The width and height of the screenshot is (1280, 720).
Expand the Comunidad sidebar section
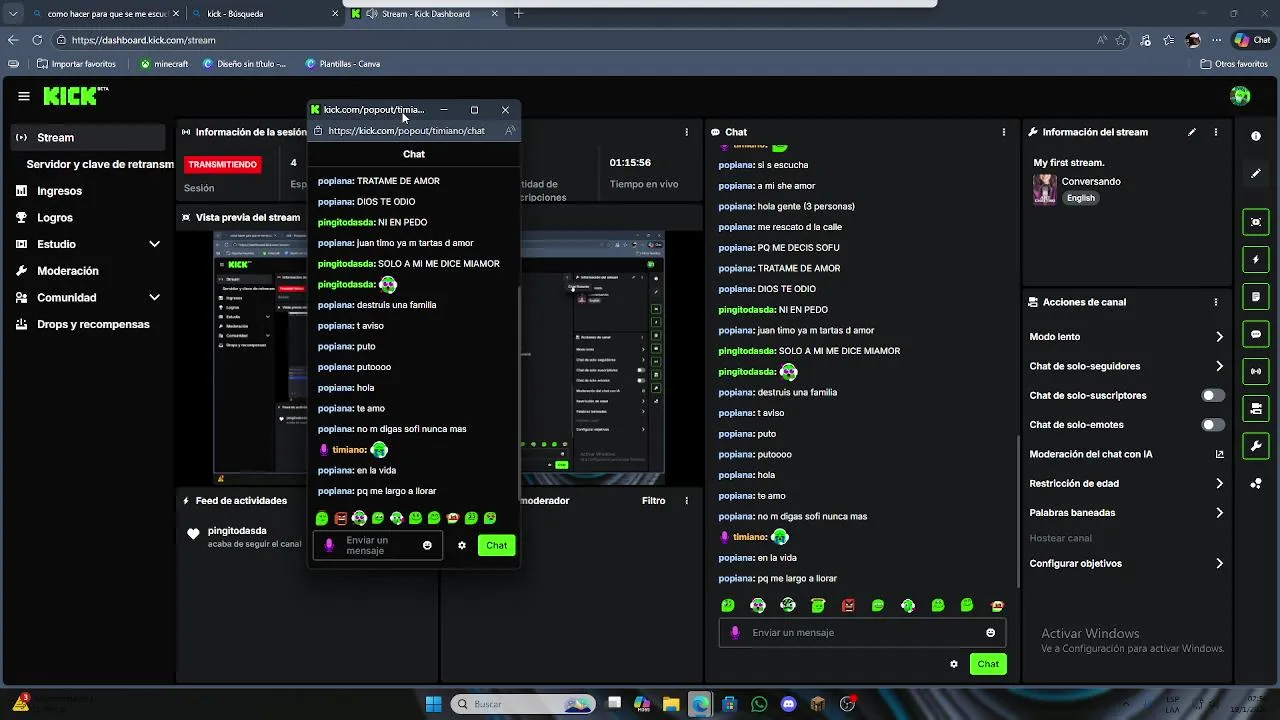pyautogui.click(x=154, y=297)
